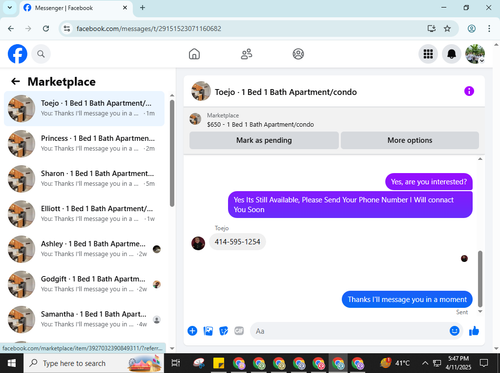Click the 'Yes, are you interested?' message

coord(429,182)
